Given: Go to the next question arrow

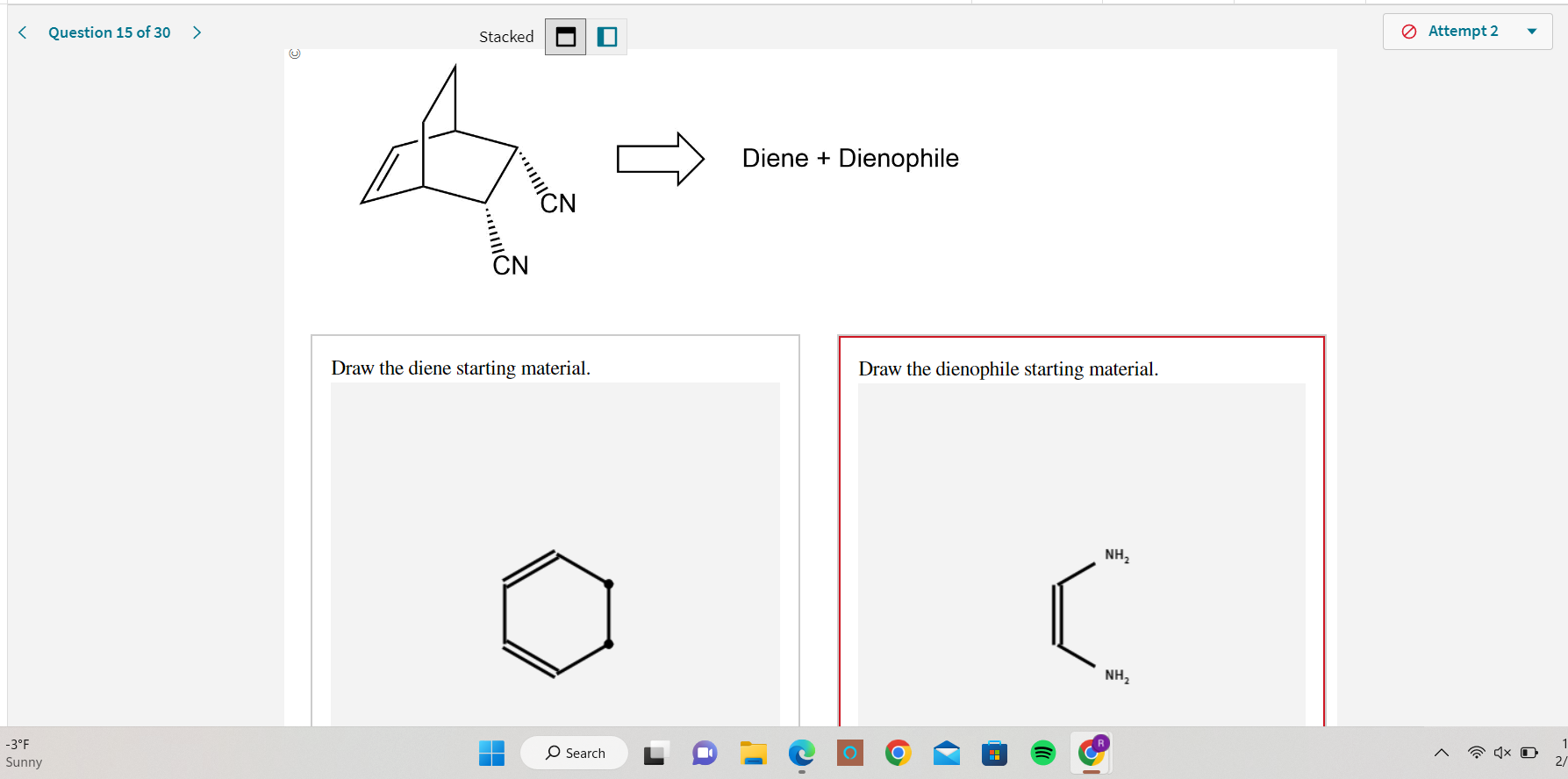Looking at the screenshot, I should point(197,32).
